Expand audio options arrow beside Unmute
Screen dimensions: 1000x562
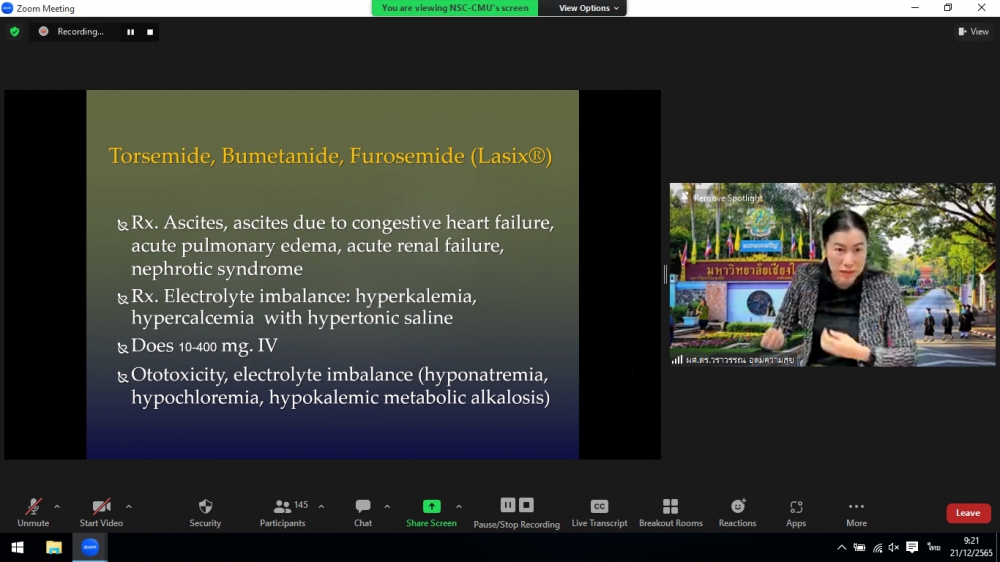click(57, 506)
